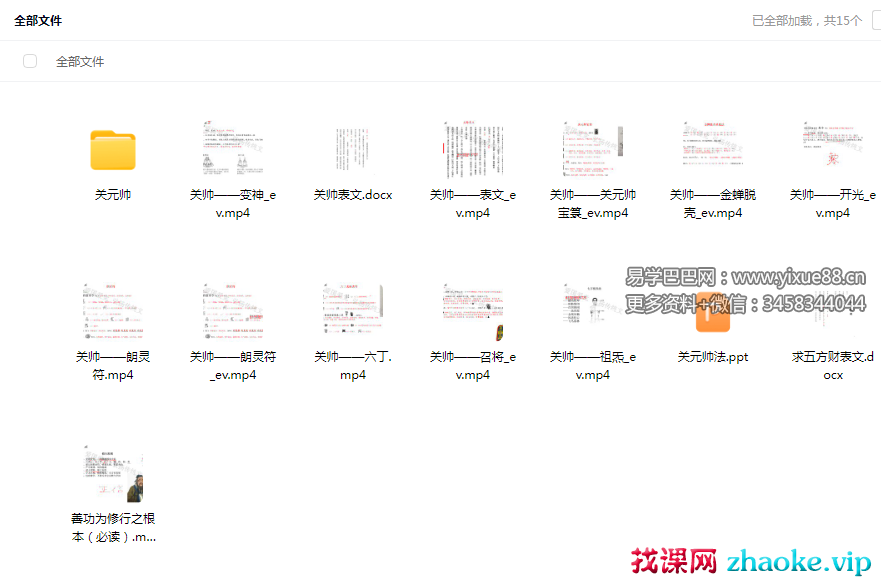881x580 pixels.
Task: Click the 关帅——金蝉脱壳_ev.mp4 thumbnail
Action: point(713,150)
